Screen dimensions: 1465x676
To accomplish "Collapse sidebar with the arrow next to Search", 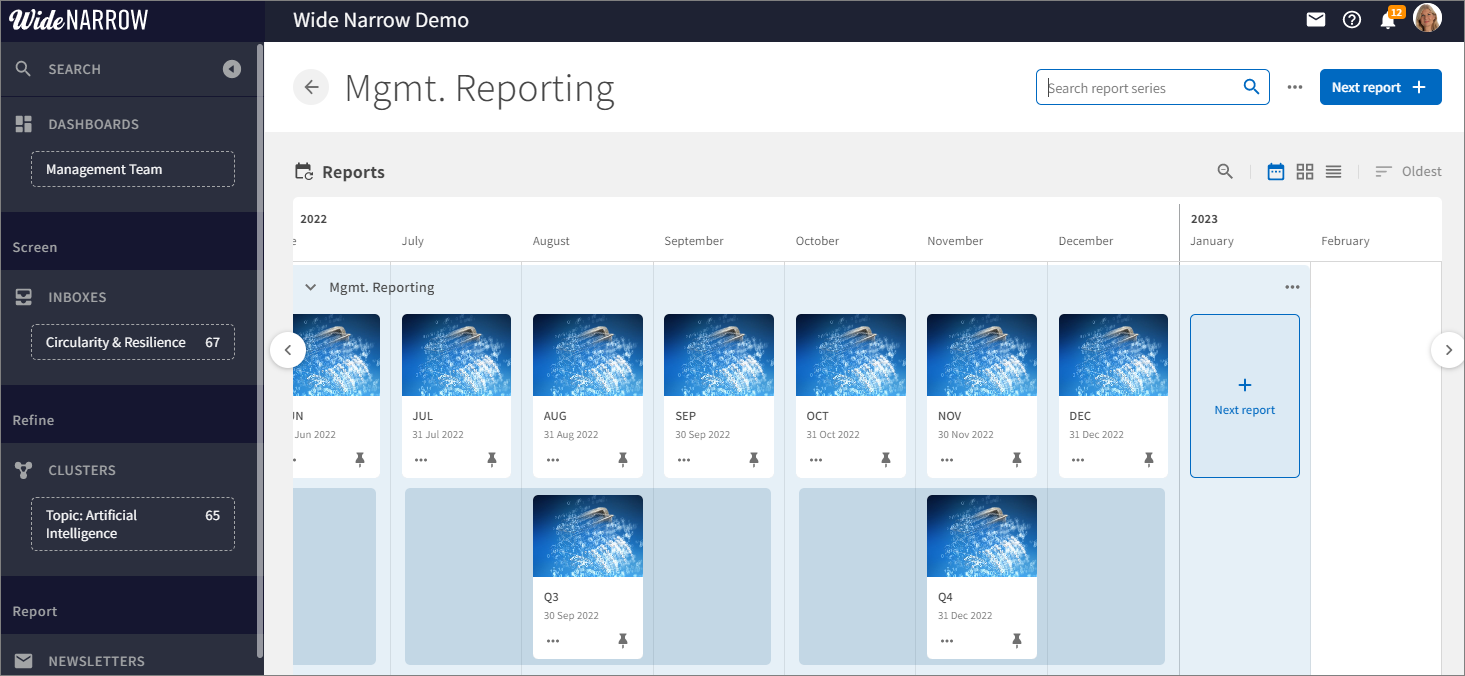I will pyautogui.click(x=232, y=69).
